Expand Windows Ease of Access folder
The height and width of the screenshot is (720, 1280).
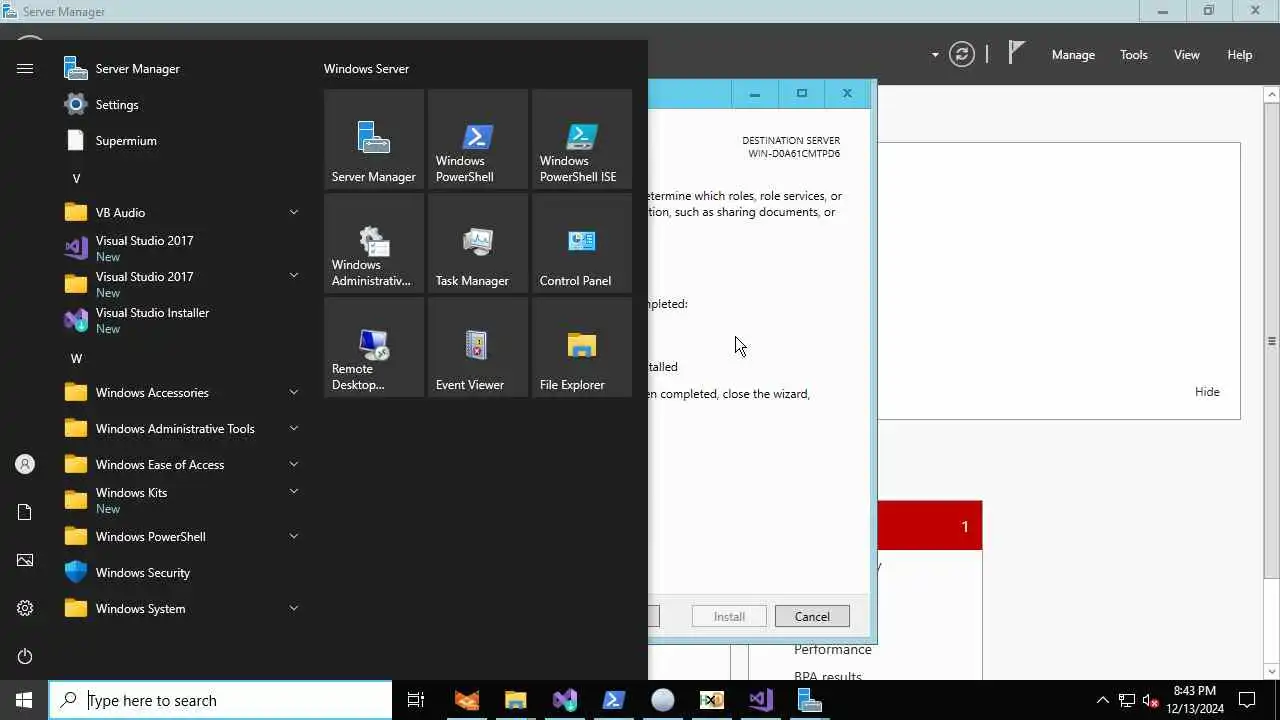[183, 465]
